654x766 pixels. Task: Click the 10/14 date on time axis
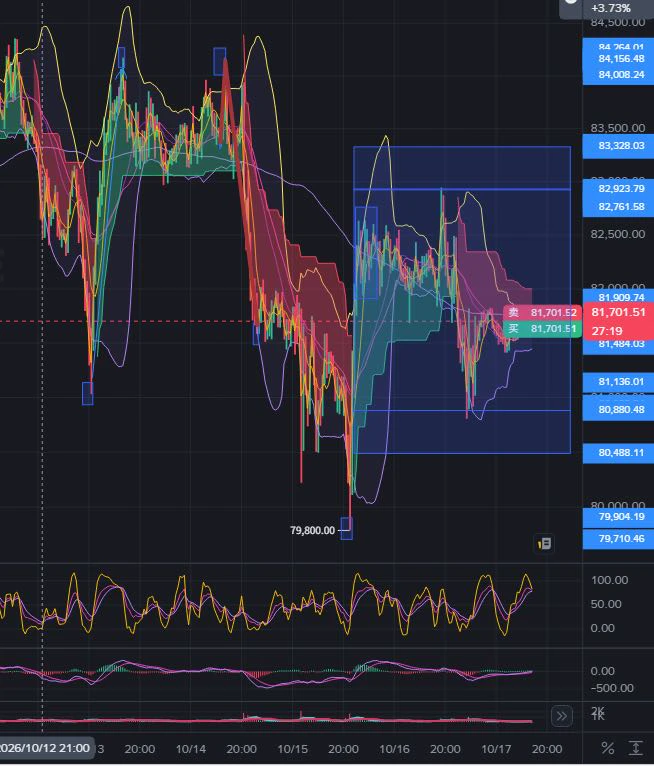190,749
